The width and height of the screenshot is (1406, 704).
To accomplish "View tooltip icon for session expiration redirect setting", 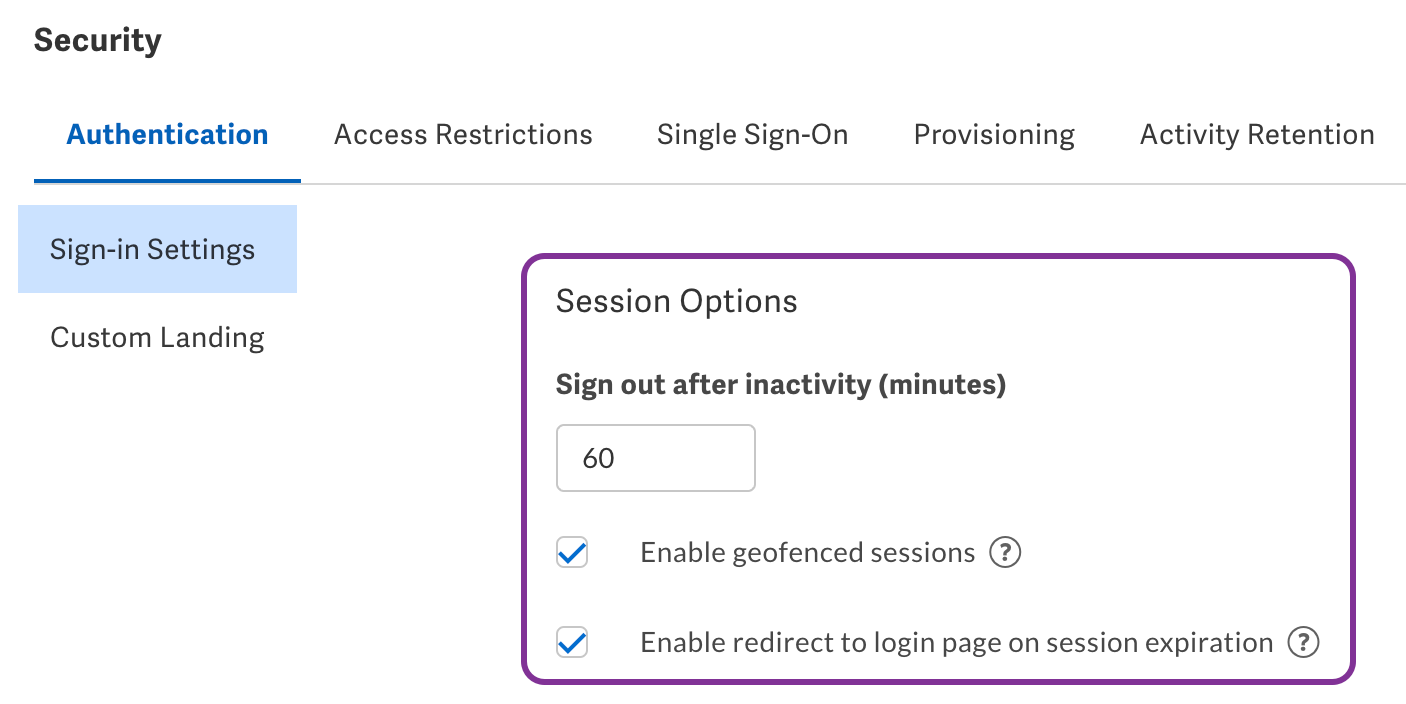I will (x=1304, y=643).
